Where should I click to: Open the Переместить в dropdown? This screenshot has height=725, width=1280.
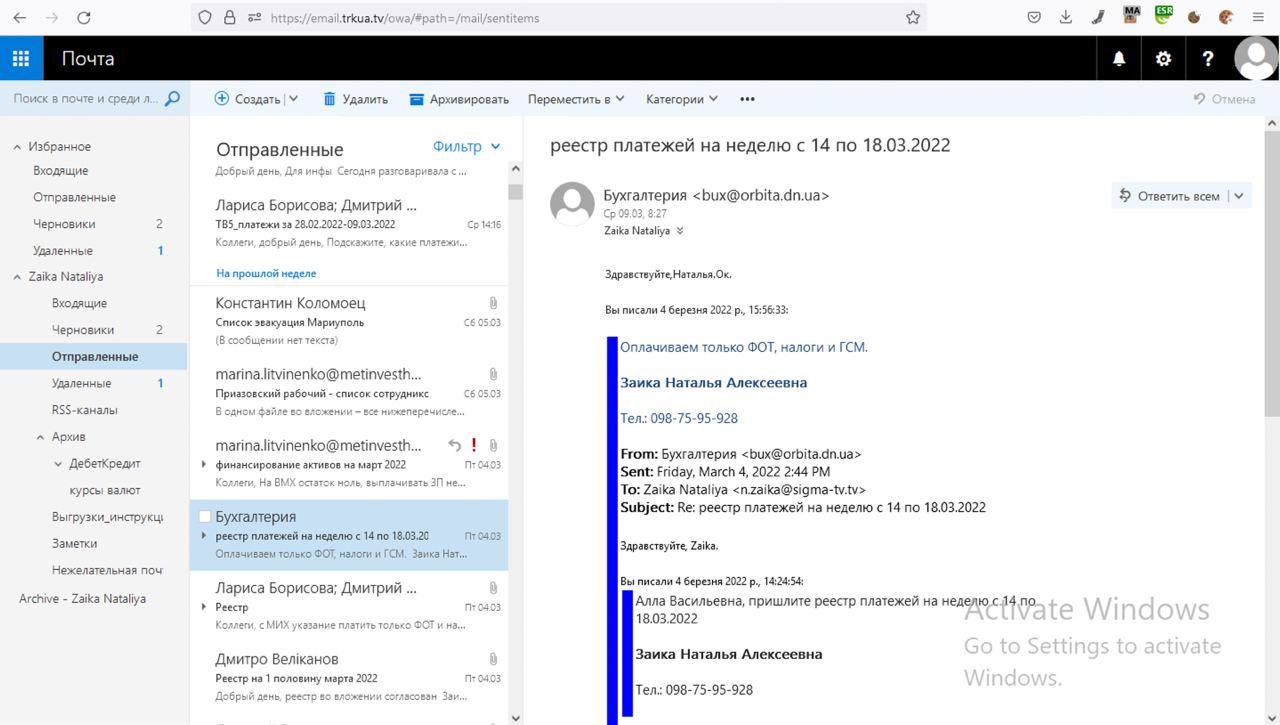click(576, 99)
